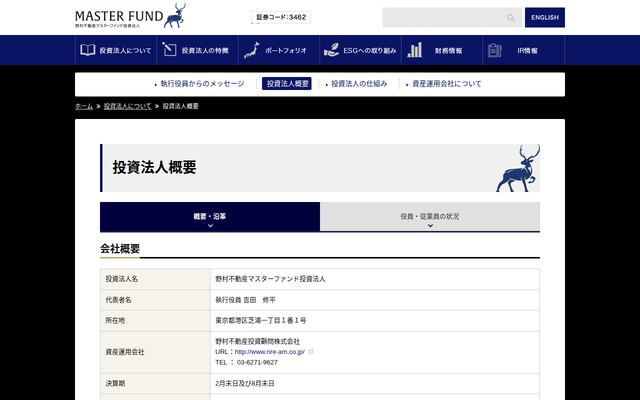Click the open book icon in navigation
This screenshot has width=640, height=400.
pos(88,50)
